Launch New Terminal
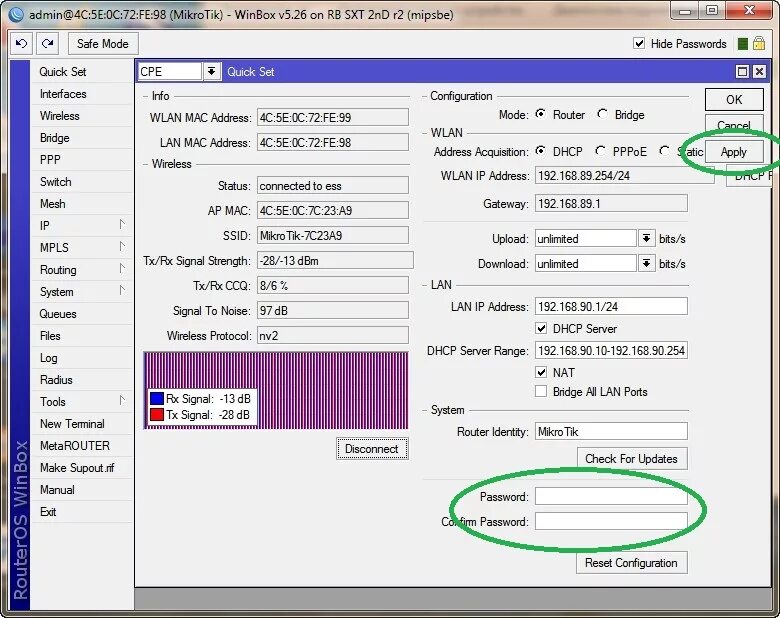 [x=82, y=424]
